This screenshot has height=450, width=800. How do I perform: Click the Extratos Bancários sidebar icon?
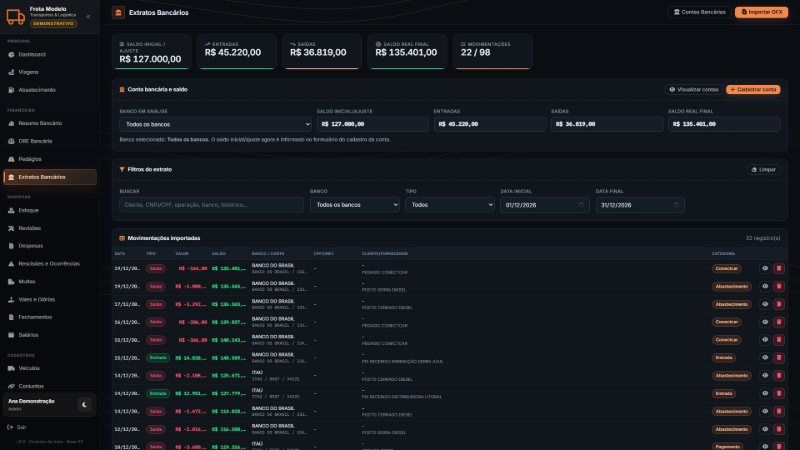11,177
